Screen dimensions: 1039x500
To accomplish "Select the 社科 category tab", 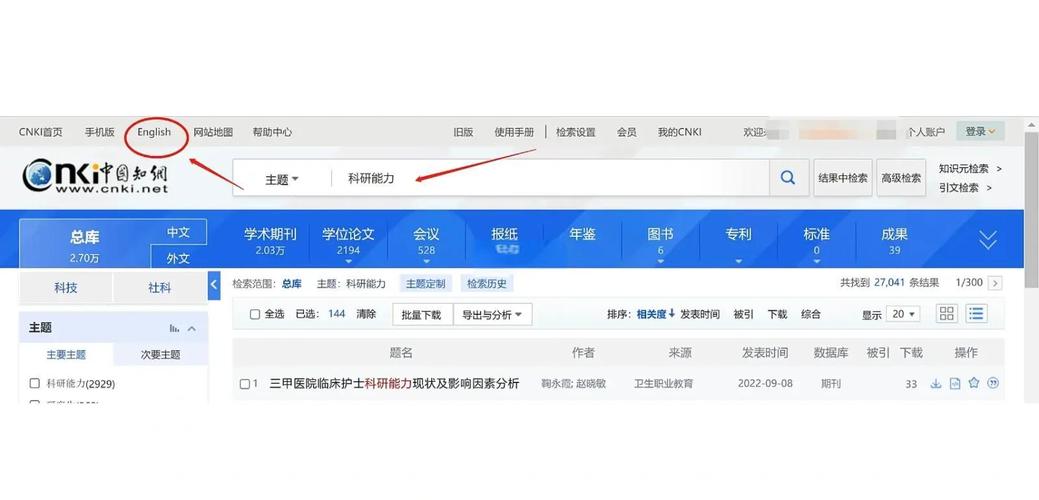I will pyautogui.click(x=160, y=288).
